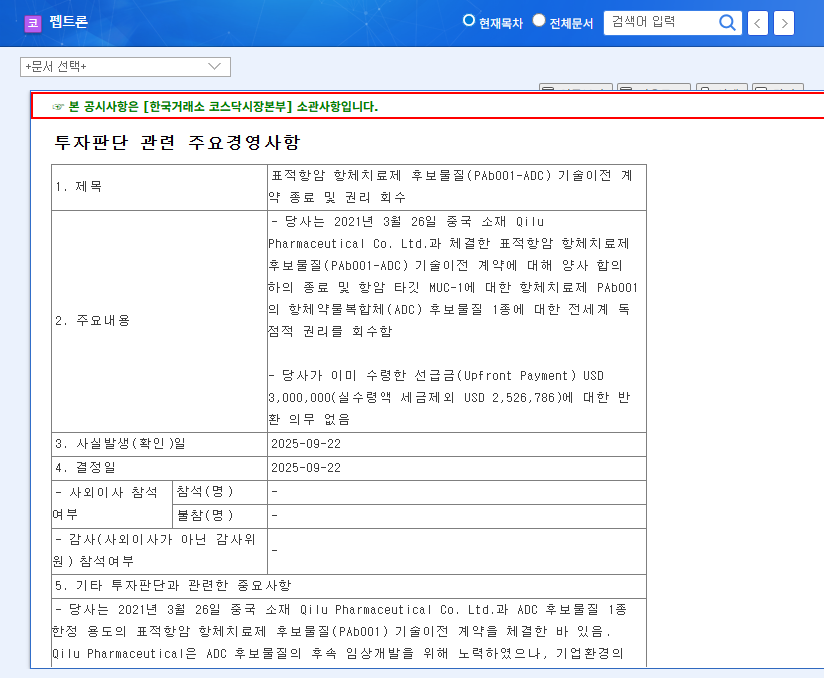Click the 투자판단 관련 주요경영사항 heading

pos(177,142)
